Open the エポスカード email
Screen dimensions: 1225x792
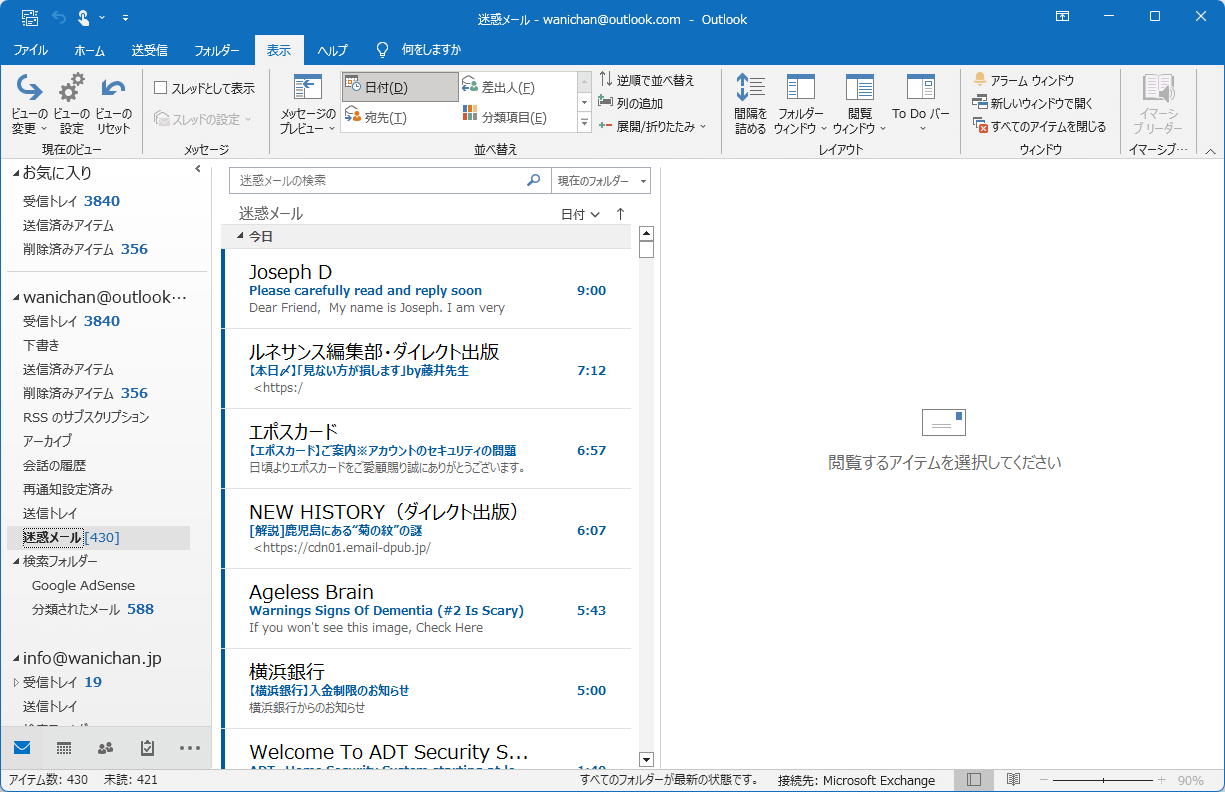click(427, 449)
